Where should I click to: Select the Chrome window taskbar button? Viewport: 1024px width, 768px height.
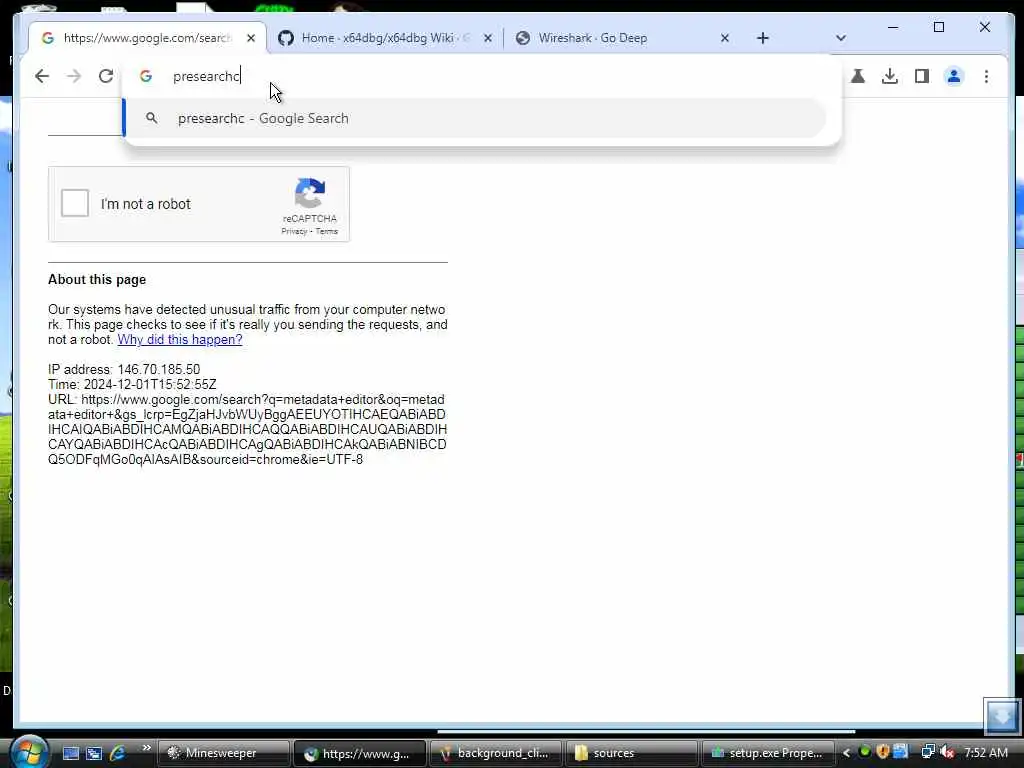[359, 753]
